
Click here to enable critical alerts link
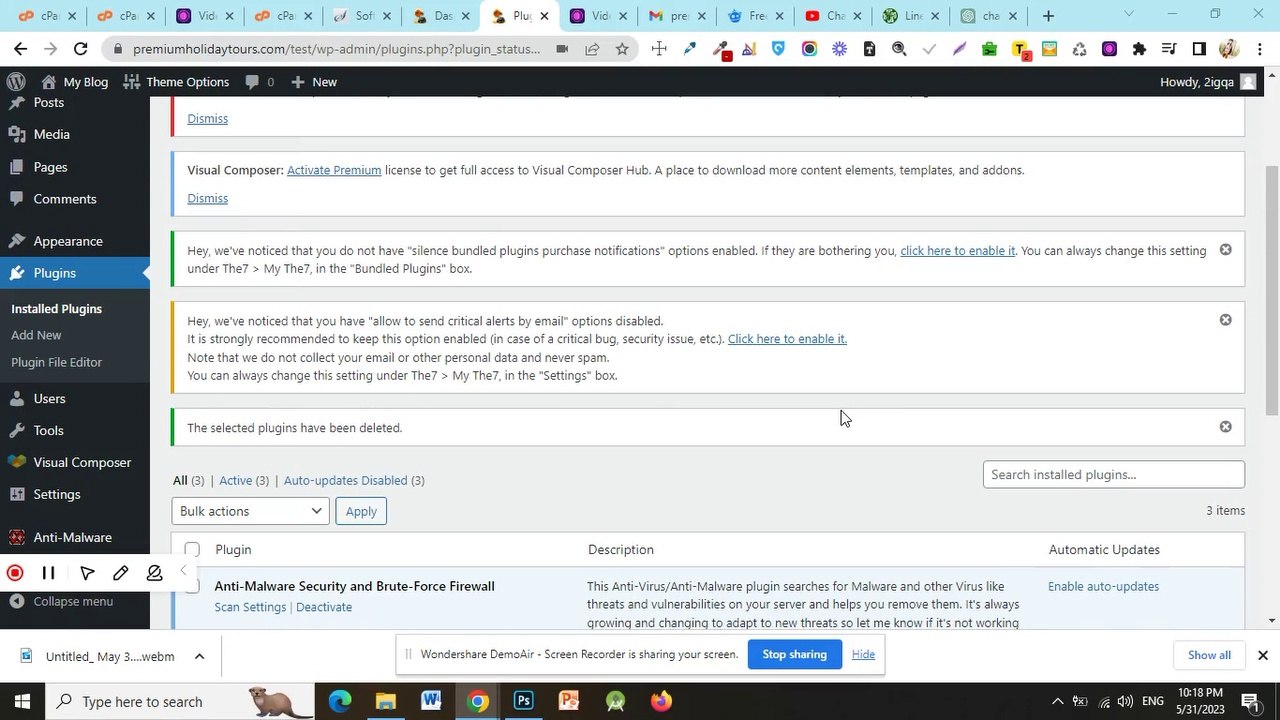pyautogui.click(x=787, y=339)
